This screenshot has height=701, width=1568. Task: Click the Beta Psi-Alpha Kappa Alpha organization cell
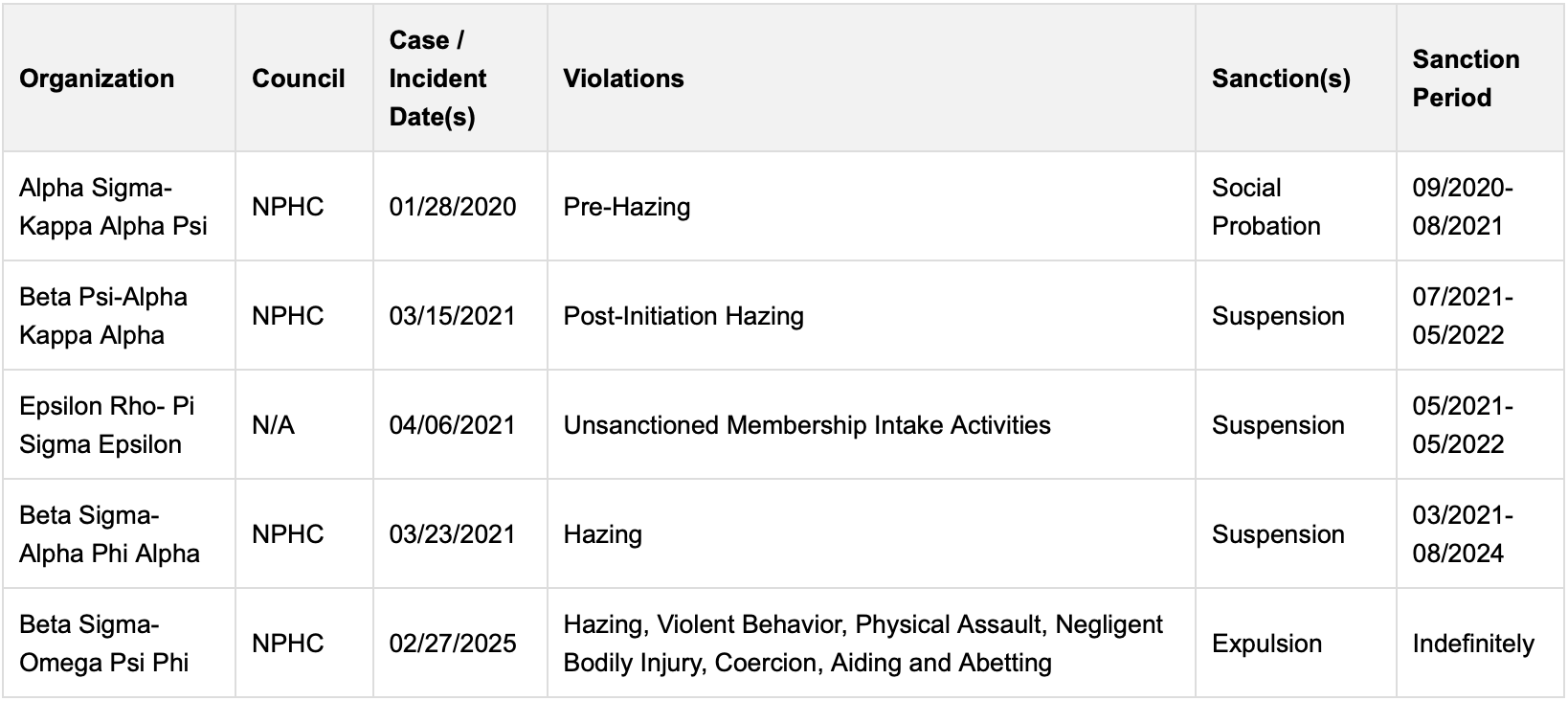click(103, 316)
